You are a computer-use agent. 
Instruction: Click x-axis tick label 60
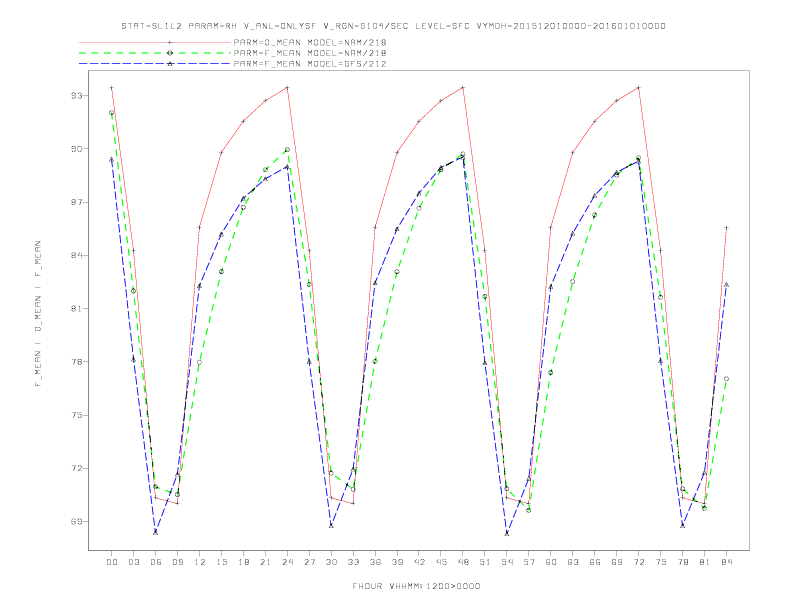click(551, 562)
